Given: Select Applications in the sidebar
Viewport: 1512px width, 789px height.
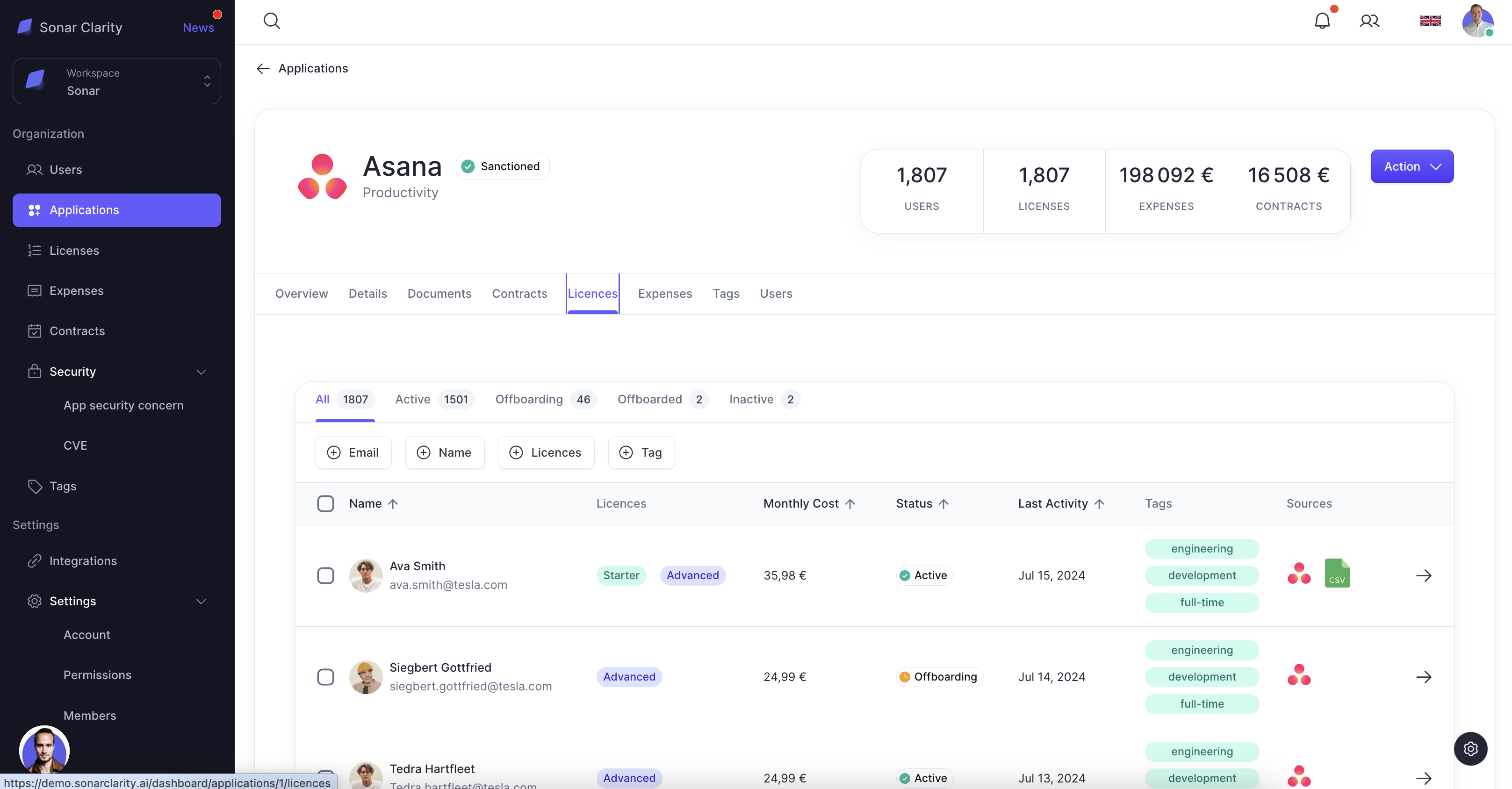Looking at the screenshot, I should [x=117, y=210].
